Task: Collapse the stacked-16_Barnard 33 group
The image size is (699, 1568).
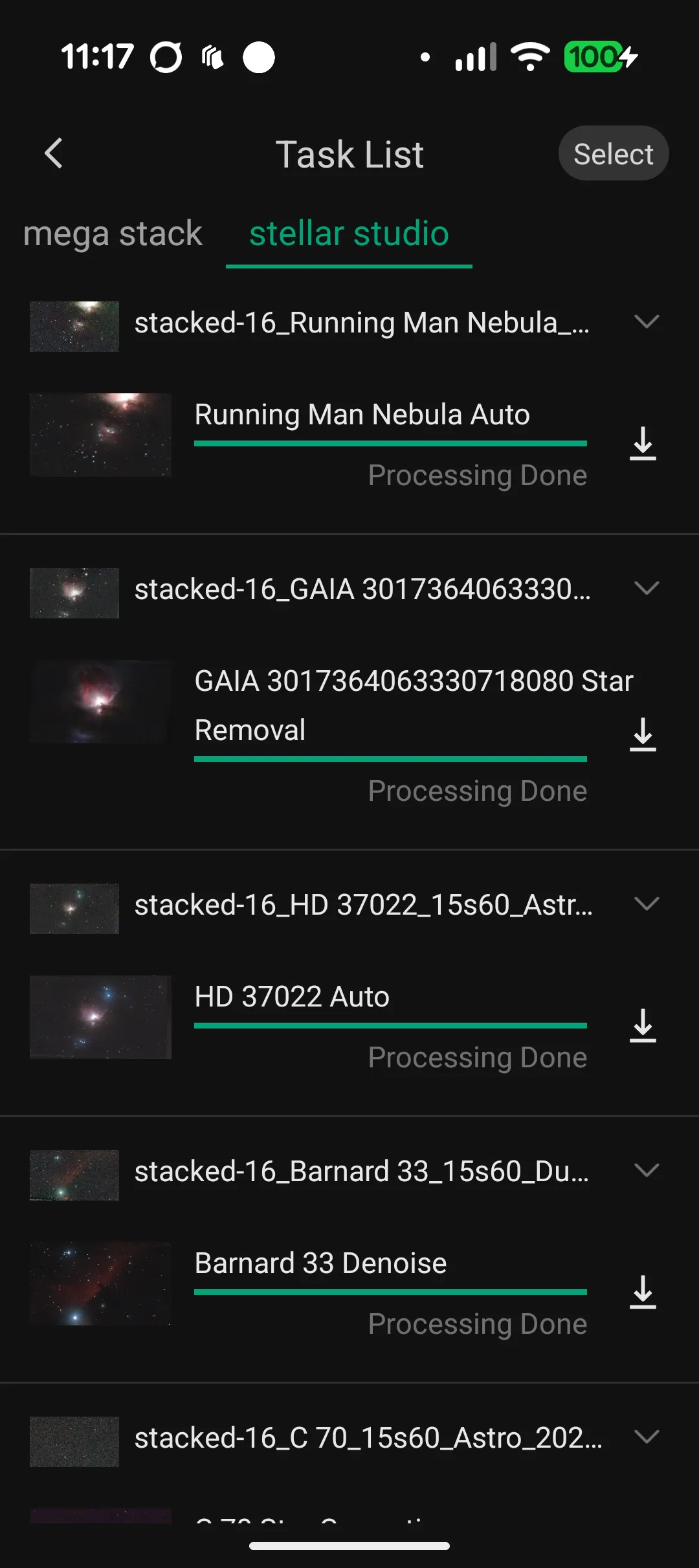Action: 647,1170
